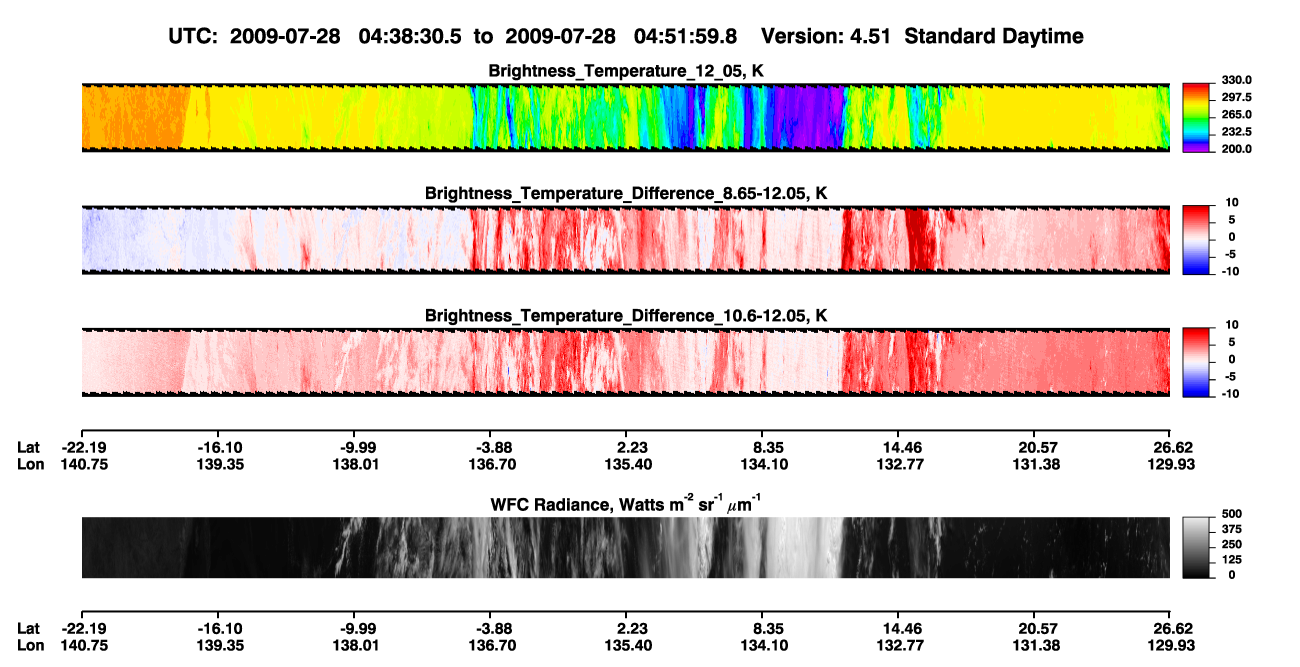Click the start time '04:38:30.5' in header

pyautogui.click(x=410, y=36)
